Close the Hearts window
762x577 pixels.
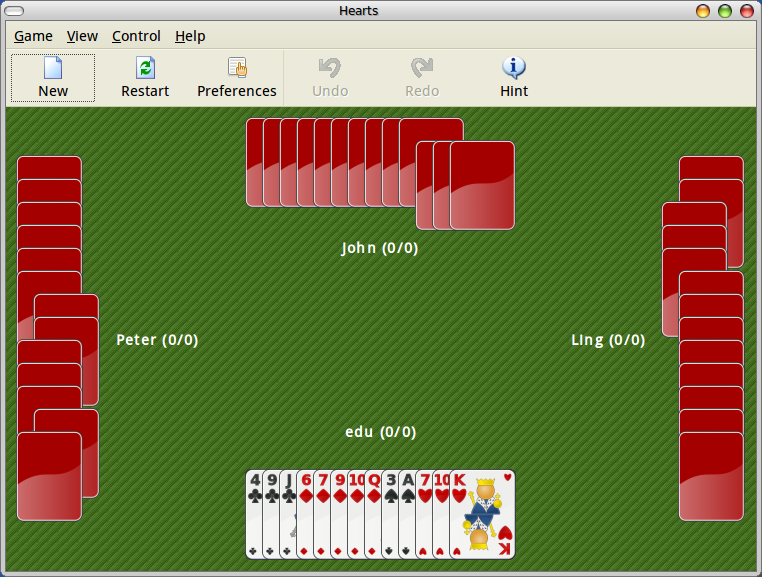coord(745,11)
